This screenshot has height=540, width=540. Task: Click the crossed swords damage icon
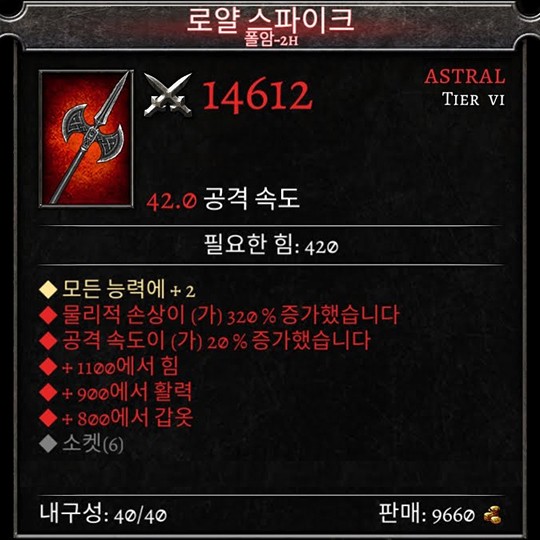click(168, 95)
